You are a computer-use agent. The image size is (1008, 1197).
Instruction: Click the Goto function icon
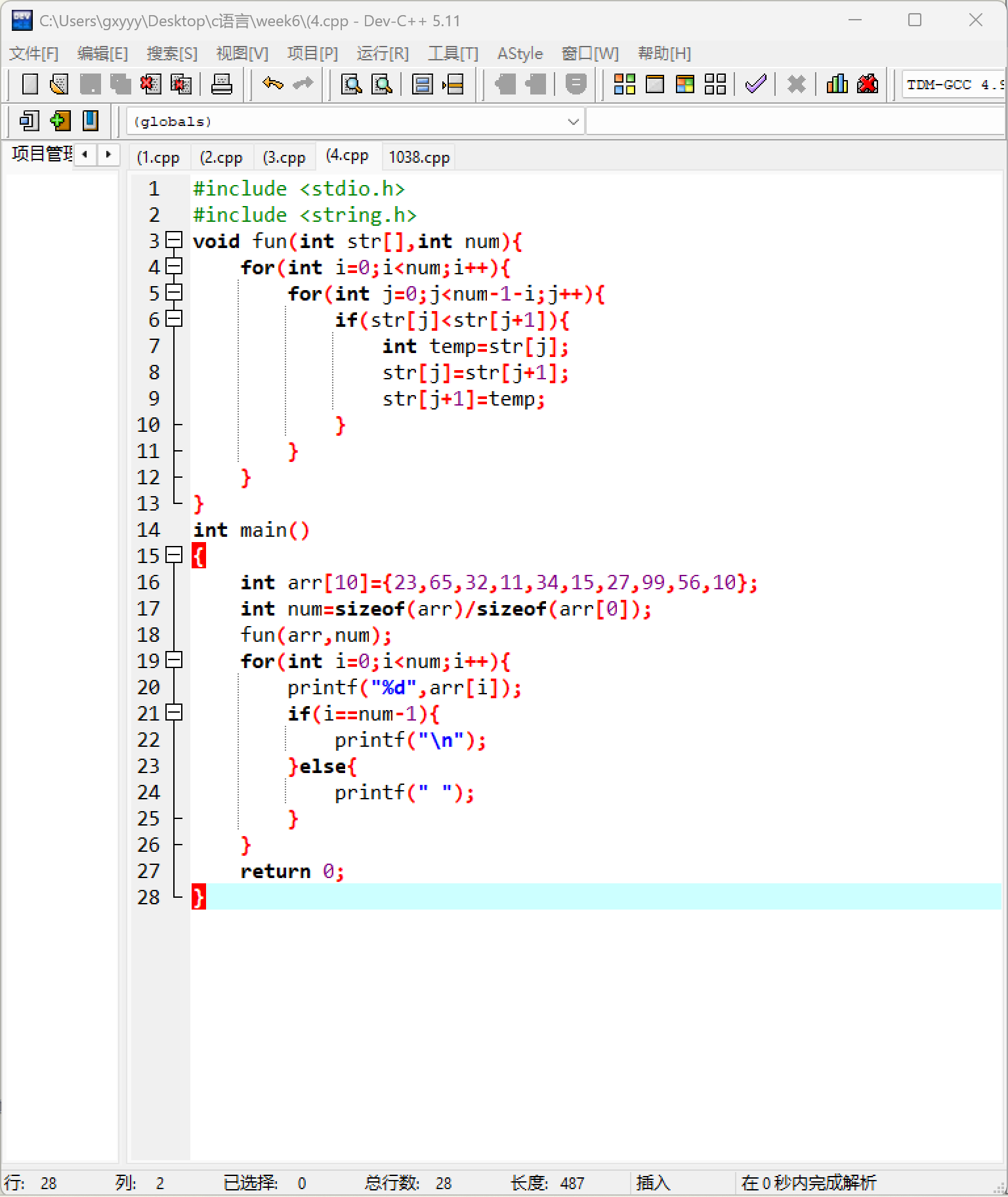coord(422,84)
